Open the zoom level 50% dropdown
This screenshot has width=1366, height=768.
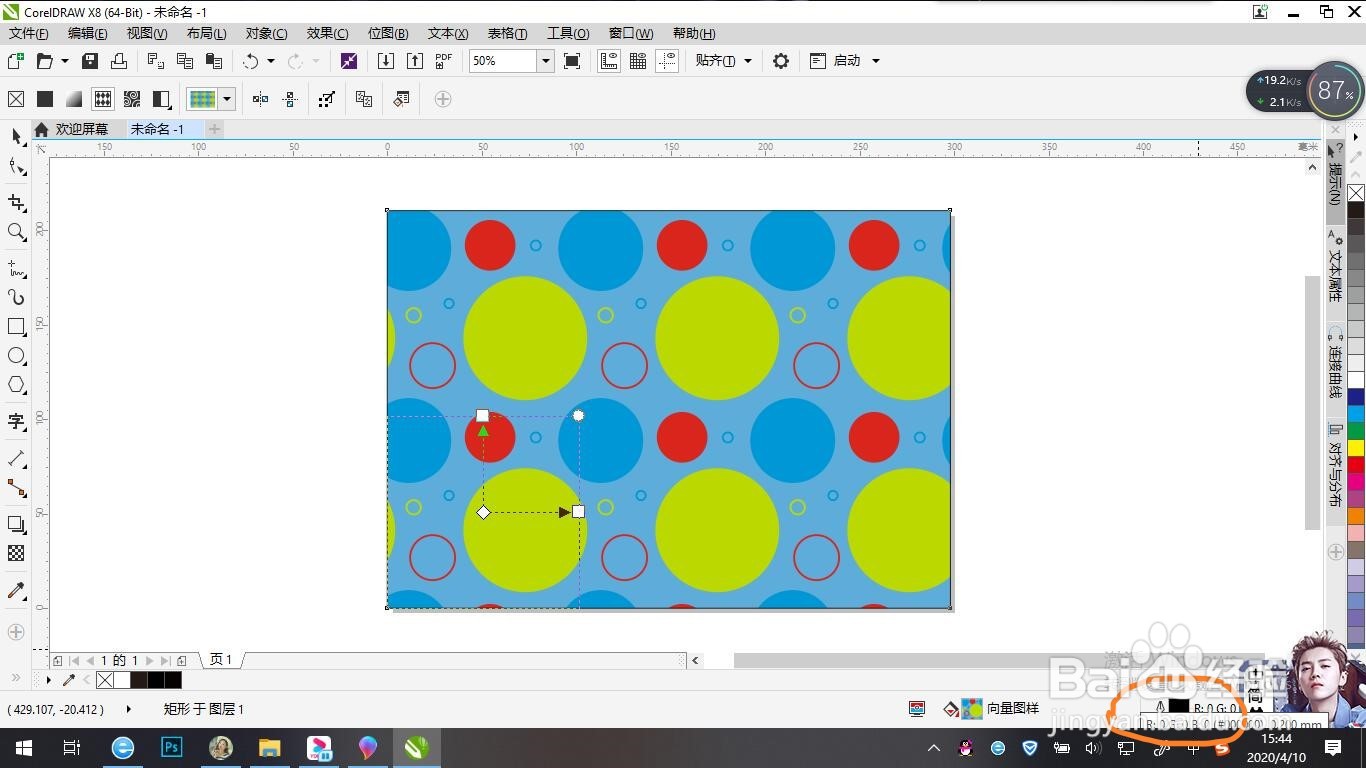tap(546, 61)
